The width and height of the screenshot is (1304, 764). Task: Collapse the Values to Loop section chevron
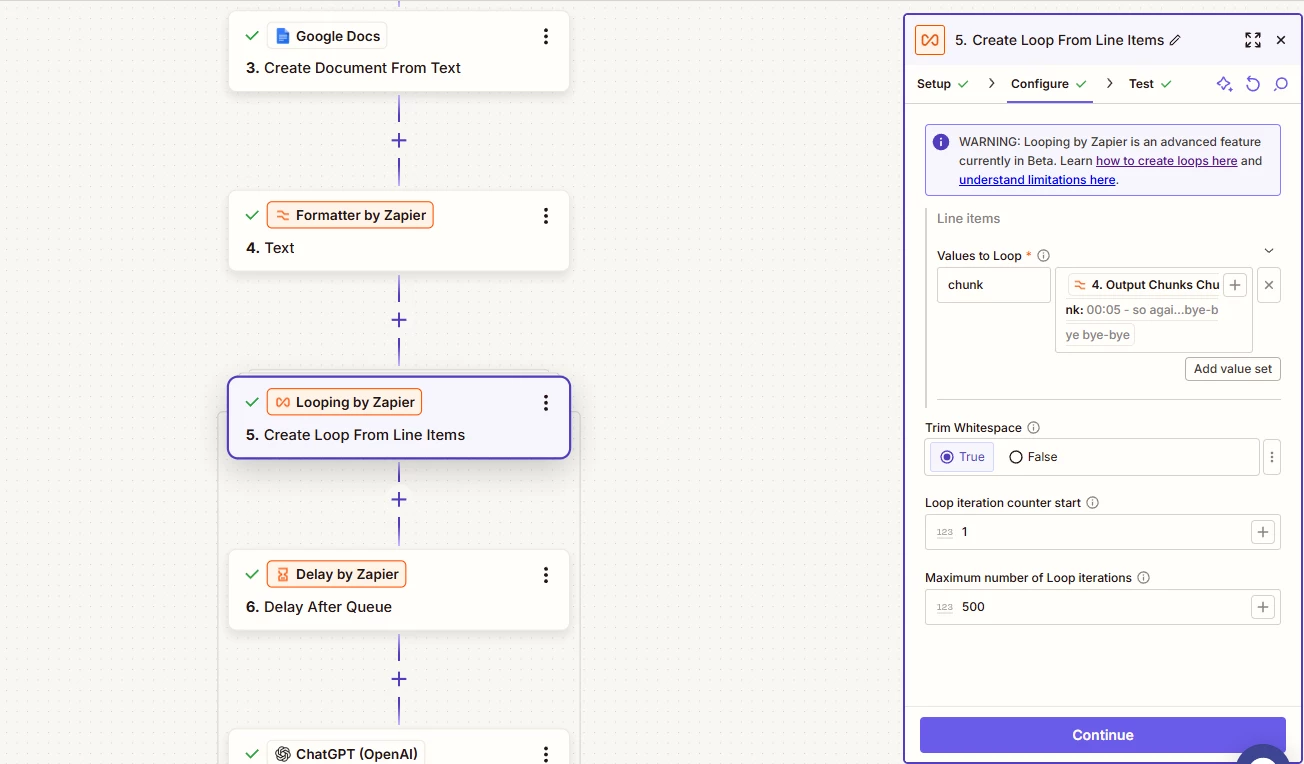[x=1269, y=250]
